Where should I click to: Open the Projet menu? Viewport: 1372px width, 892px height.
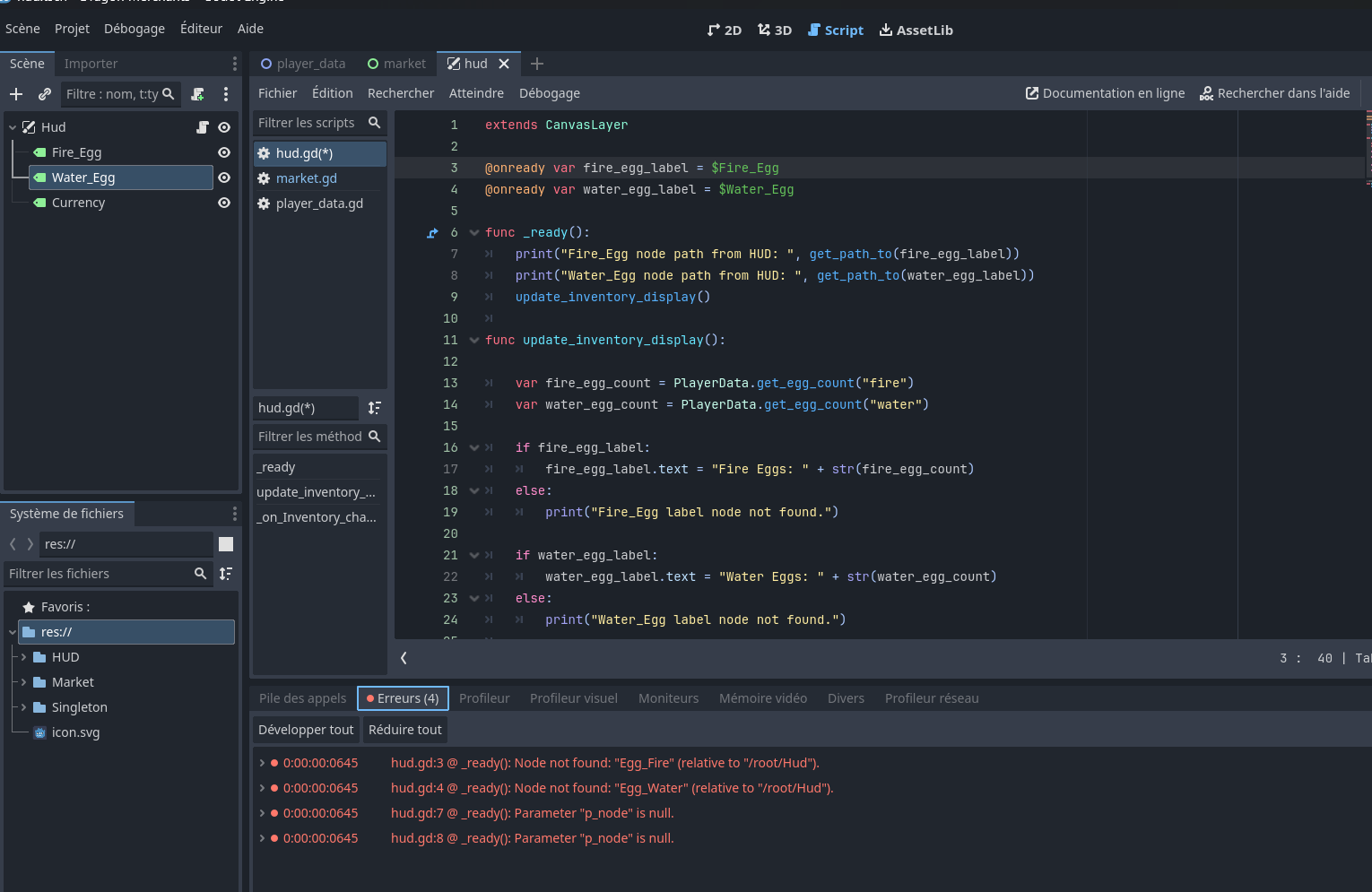click(72, 28)
